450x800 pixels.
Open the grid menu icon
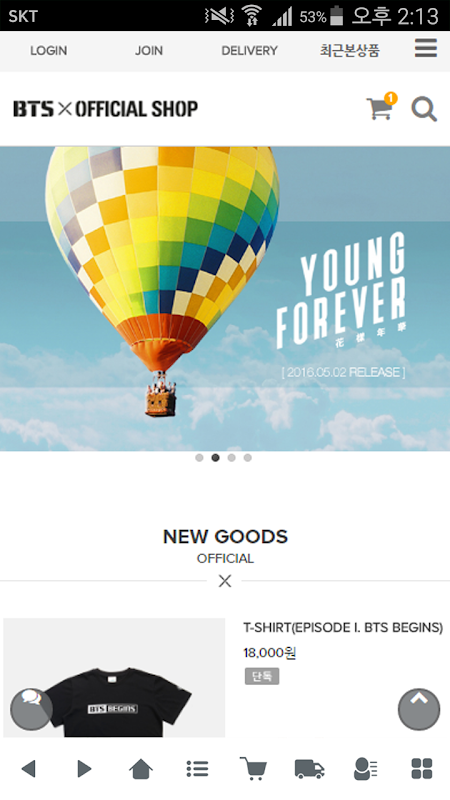click(x=422, y=768)
